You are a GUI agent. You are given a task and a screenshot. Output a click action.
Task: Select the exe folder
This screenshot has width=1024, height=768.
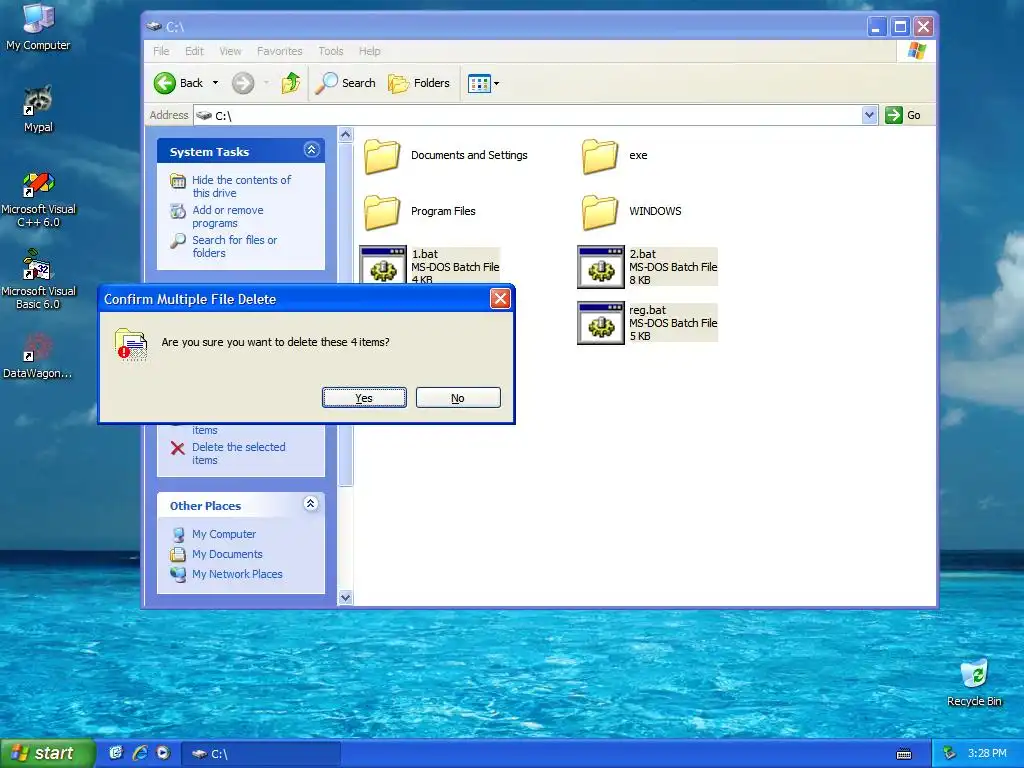[614, 155]
